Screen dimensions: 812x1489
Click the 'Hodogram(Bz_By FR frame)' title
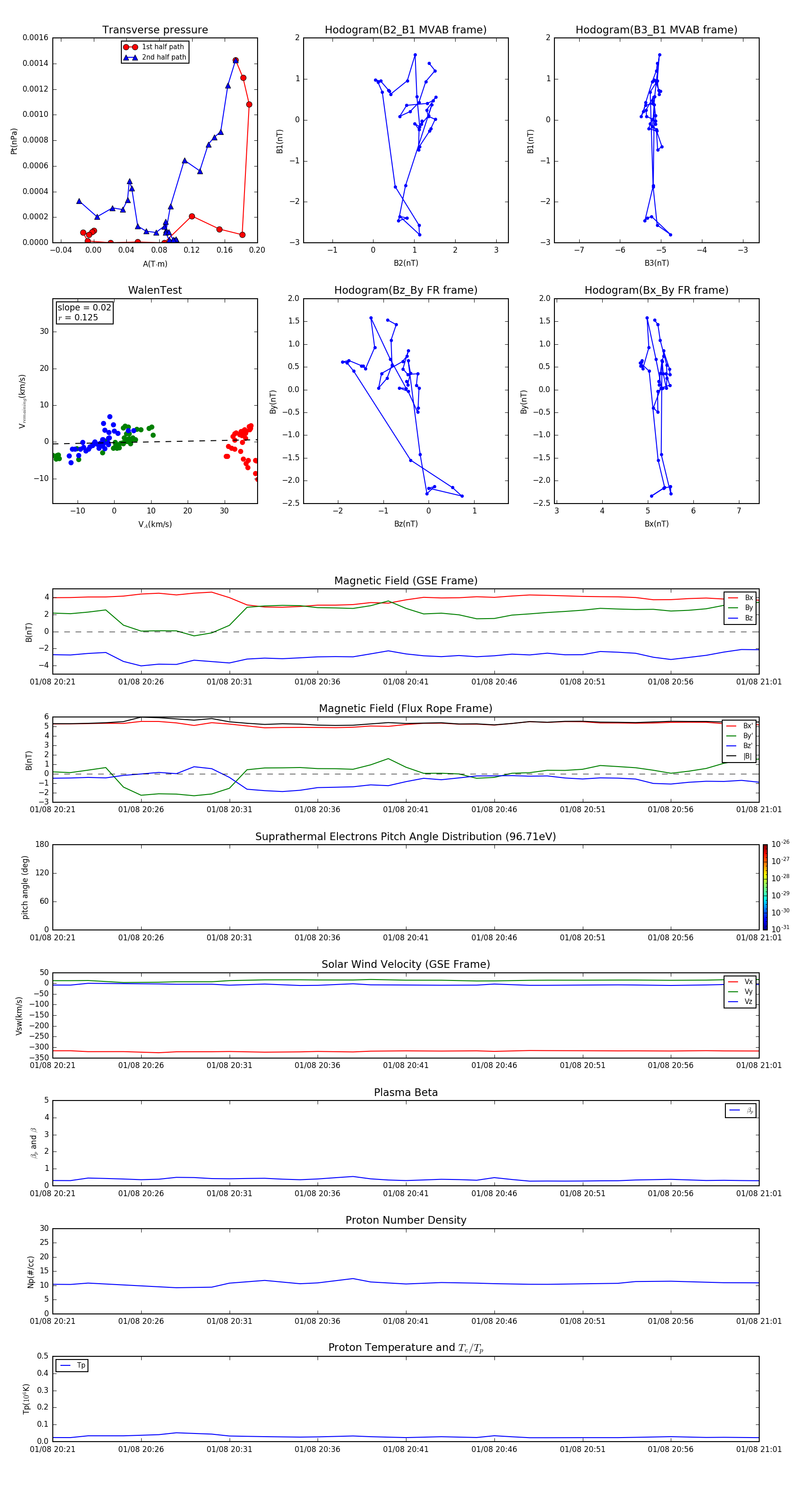(x=406, y=290)
